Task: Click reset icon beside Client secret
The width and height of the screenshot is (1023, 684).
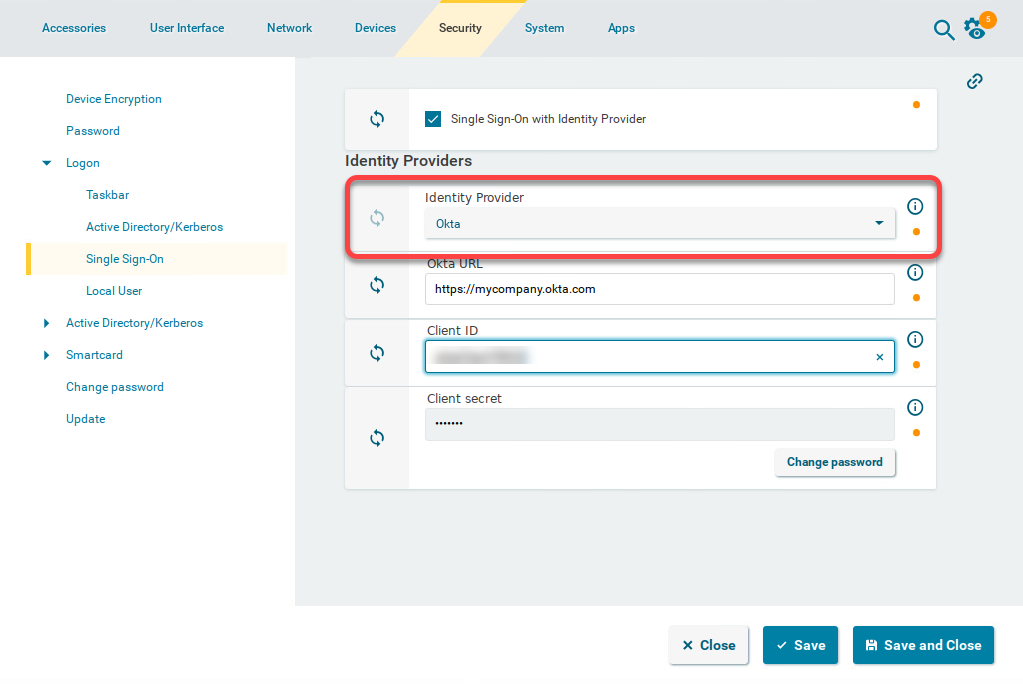Action: coord(377,438)
